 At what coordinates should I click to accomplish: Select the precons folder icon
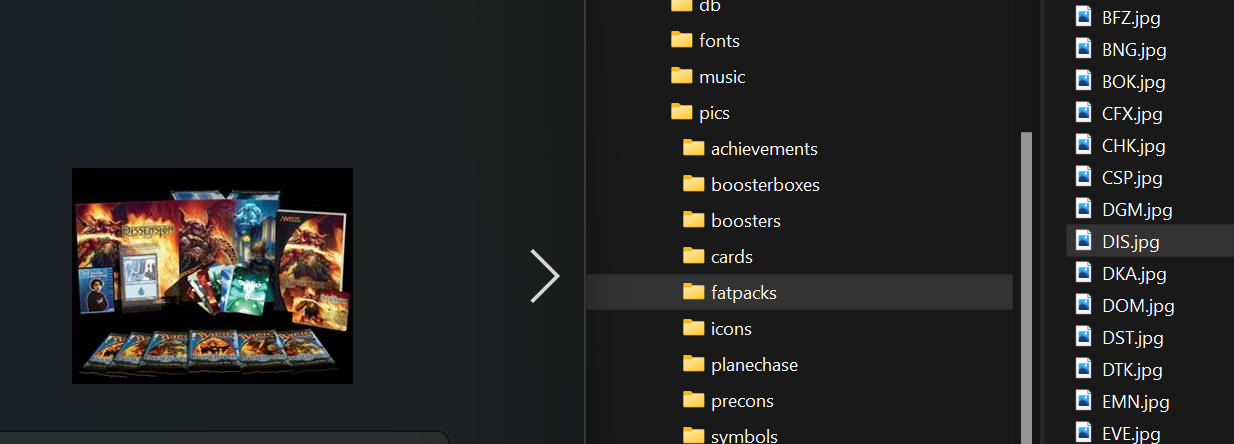[x=694, y=400]
